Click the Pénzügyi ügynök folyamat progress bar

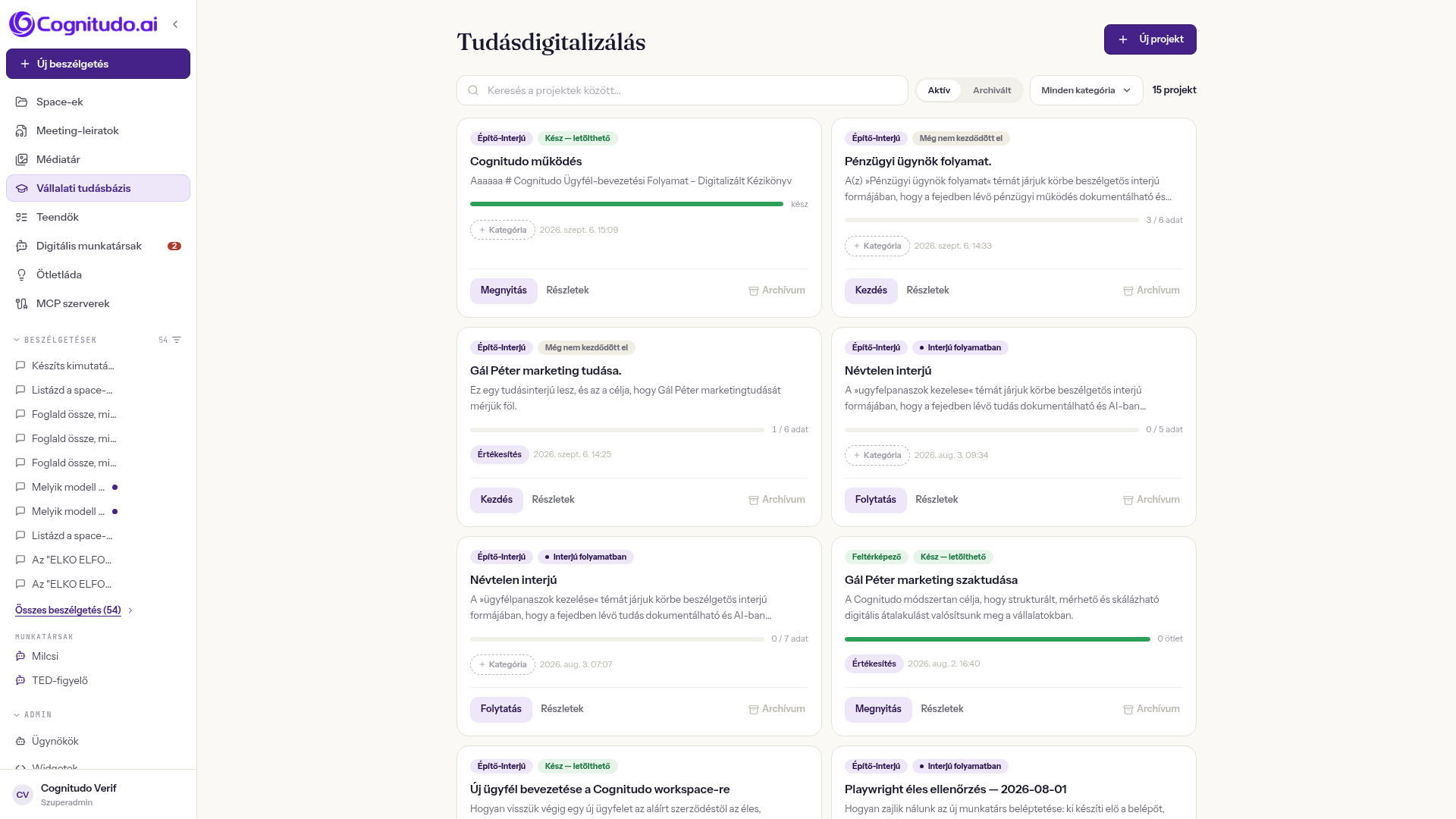[x=992, y=220]
